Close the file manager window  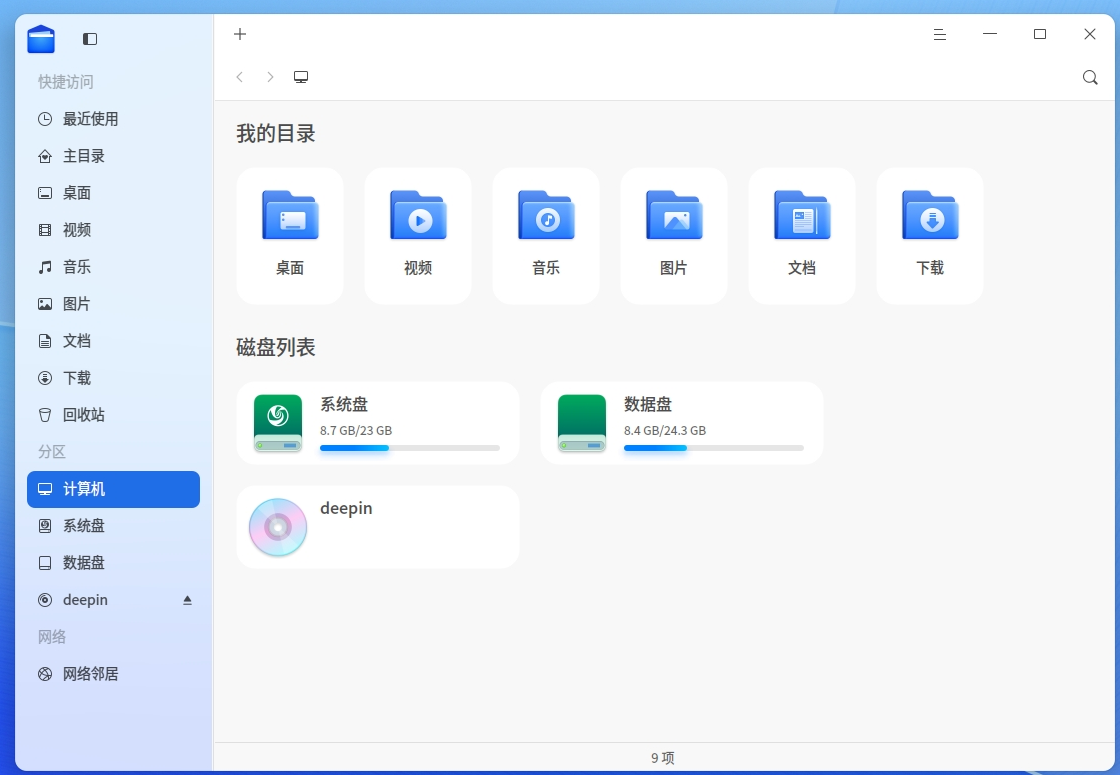[1090, 34]
